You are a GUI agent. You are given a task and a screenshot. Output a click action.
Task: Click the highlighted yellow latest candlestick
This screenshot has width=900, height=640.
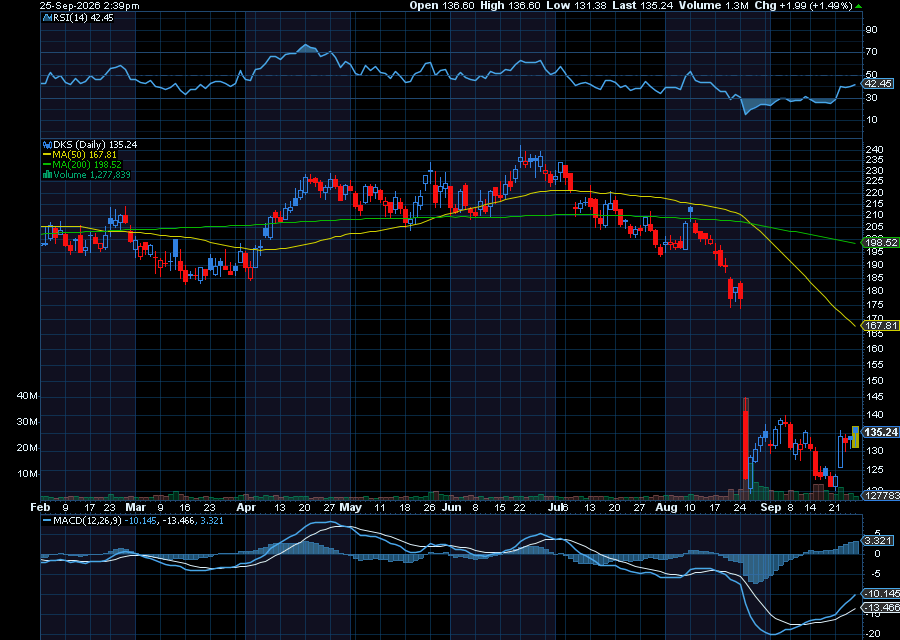pyautogui.click(x=855, y=437)
